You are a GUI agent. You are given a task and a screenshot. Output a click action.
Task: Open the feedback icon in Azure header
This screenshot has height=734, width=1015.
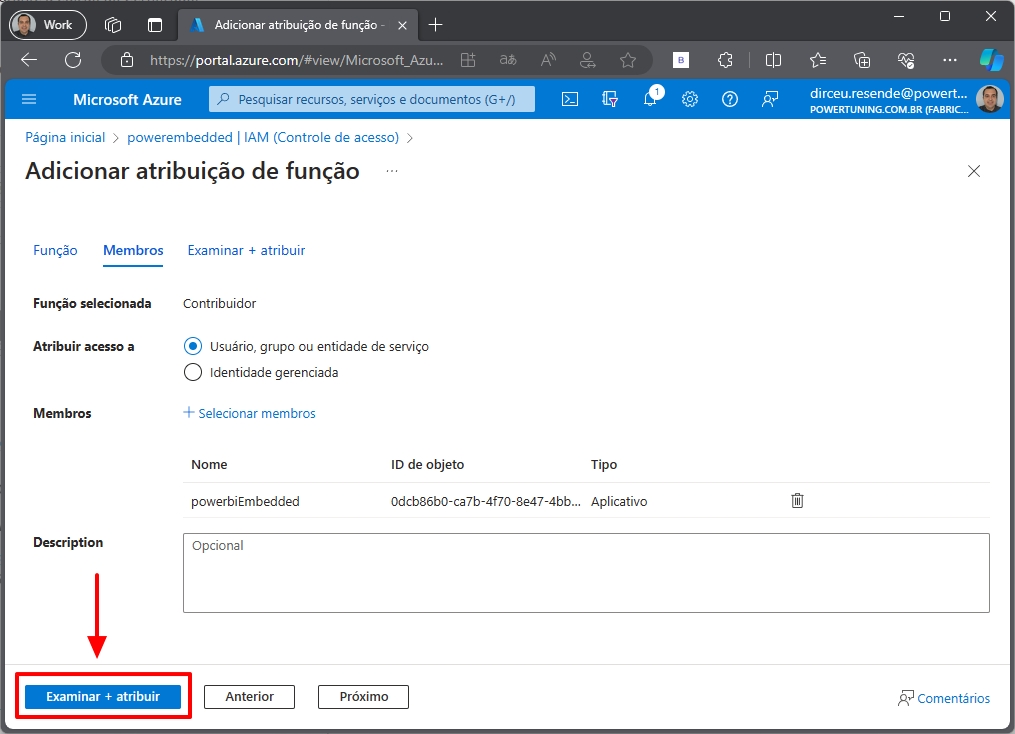coord(770,99)
